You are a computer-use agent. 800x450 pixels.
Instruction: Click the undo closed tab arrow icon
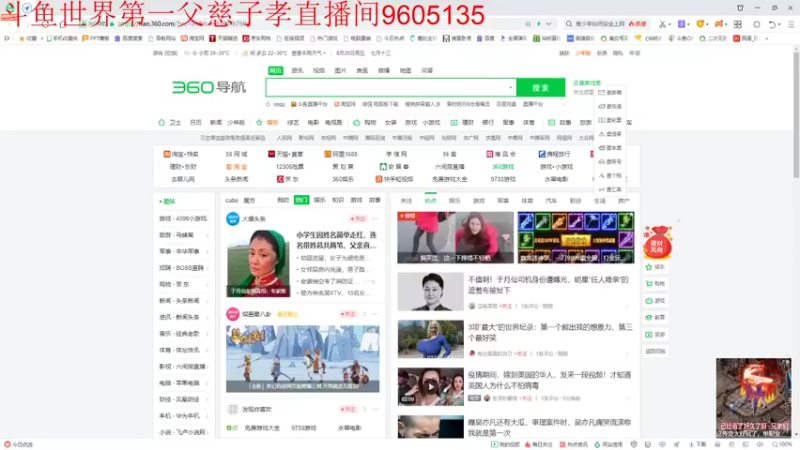(x=772, y=24)
